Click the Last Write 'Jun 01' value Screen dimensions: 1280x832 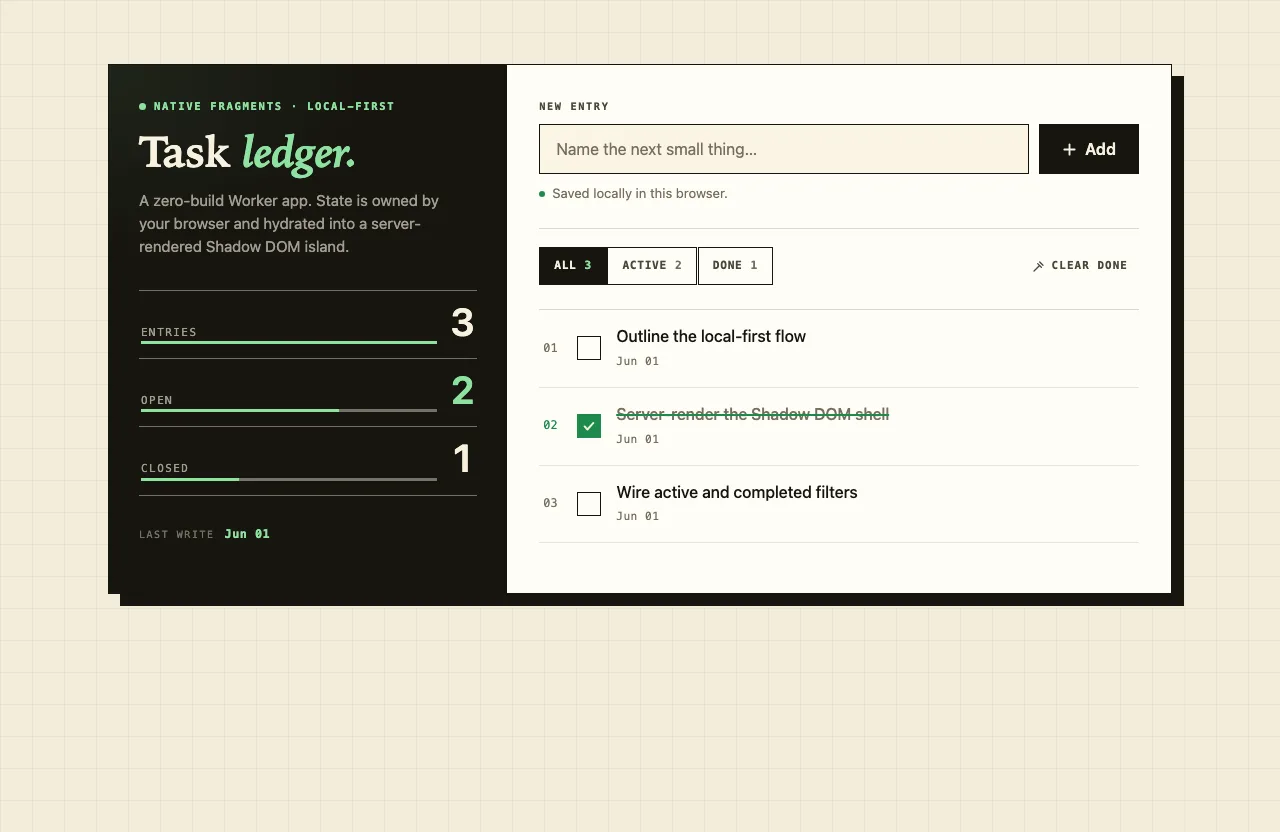pyautogui.click(x=247, y=534)
